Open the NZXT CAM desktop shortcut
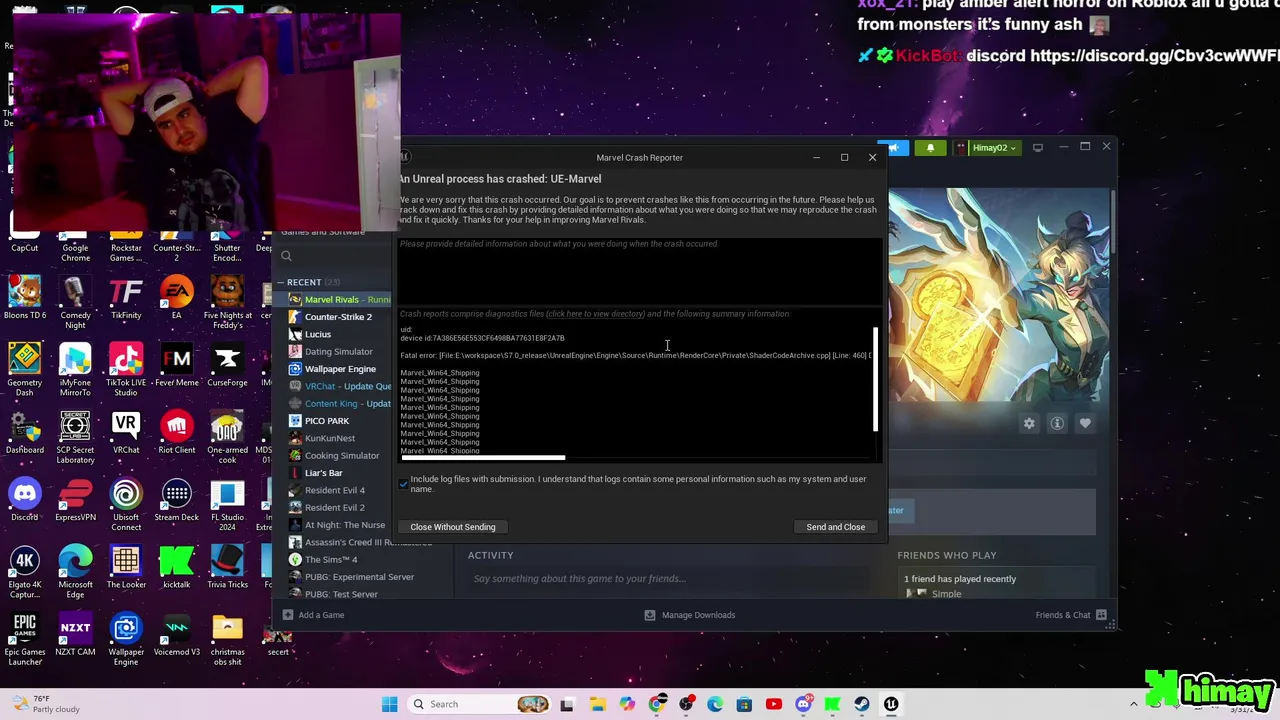The image size is (1280, 720). click(x=75, y=635)
